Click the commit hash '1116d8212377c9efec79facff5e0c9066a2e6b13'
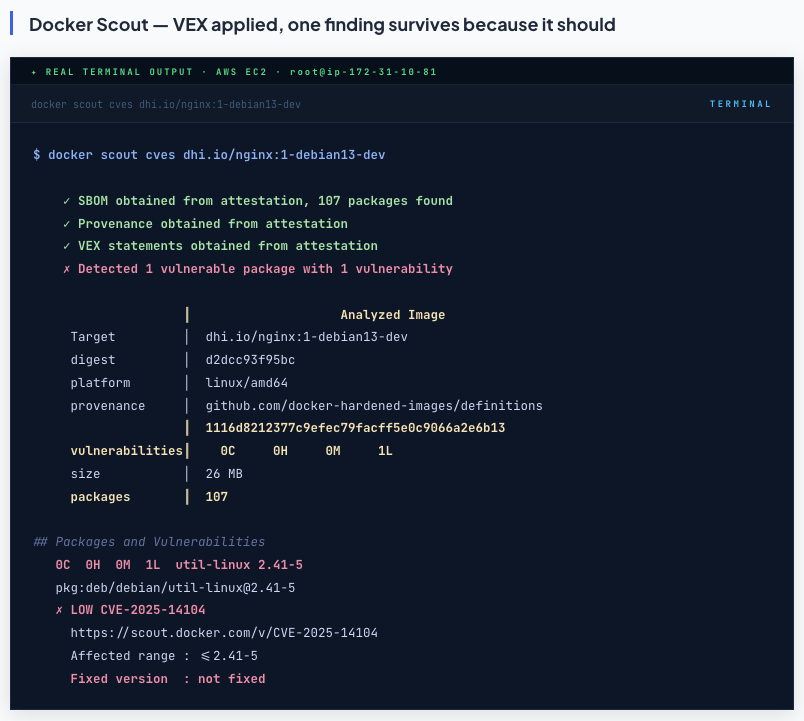The height and width of the screenshot is (721, 804). [x=355, y=428]
